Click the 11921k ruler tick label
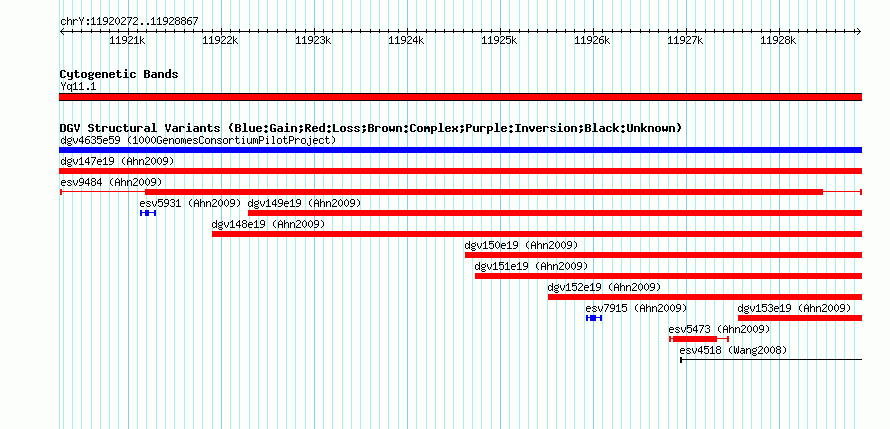890x429 pixels. tap(128, 40)
